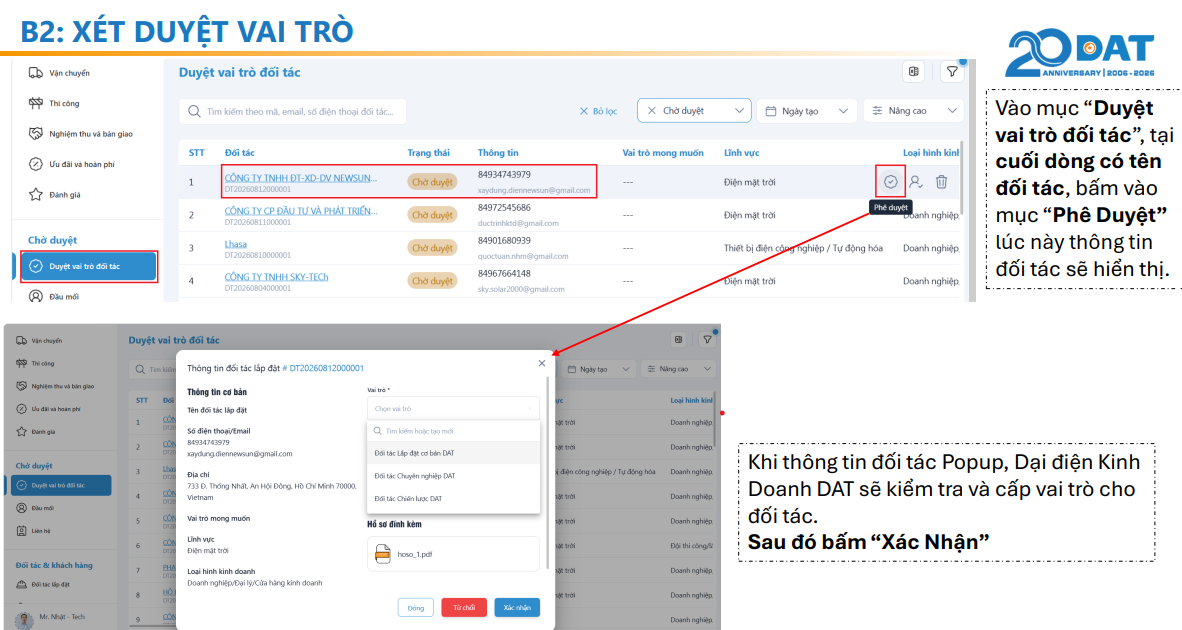Open column layout icon beside filter, upper screenshot
The image size is (1182, 630).
coord(914,72)
